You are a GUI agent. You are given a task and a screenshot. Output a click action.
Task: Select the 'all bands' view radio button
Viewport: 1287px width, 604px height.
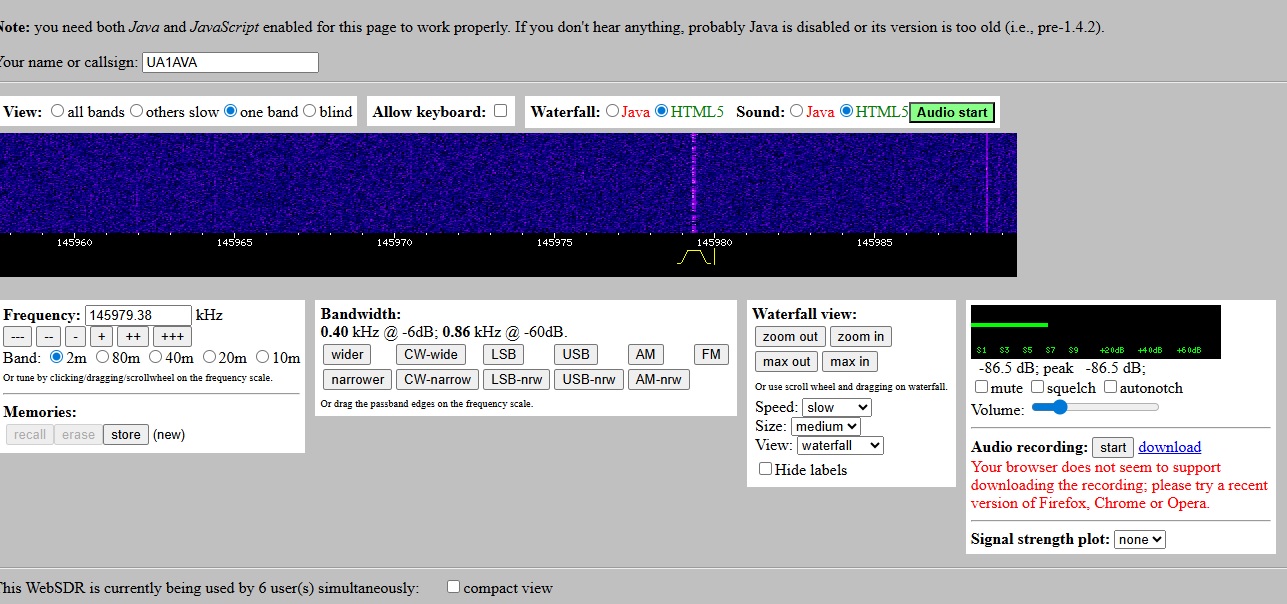click(58, 111)
